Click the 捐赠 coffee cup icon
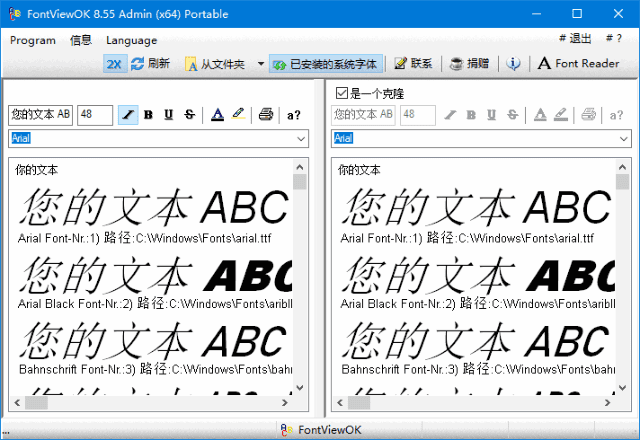640x440 pixels. (x=456, y=64)
